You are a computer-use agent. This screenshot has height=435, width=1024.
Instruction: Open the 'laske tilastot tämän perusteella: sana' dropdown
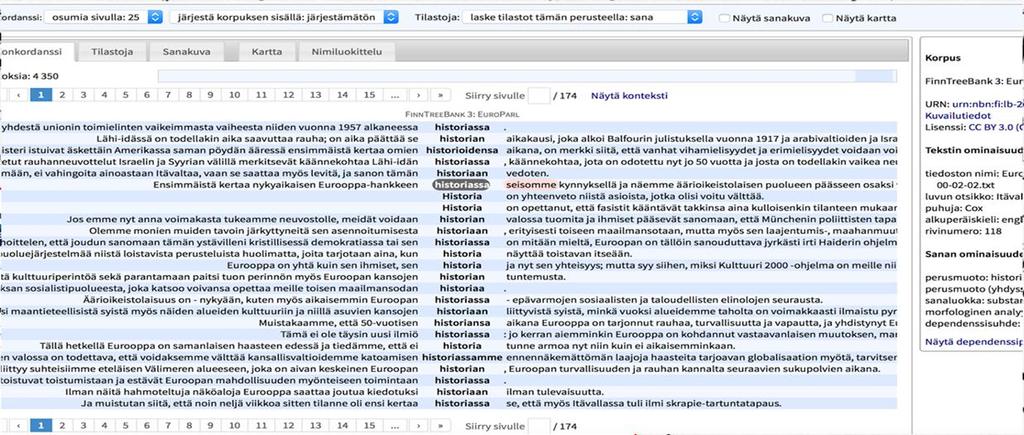coord(582,18)
